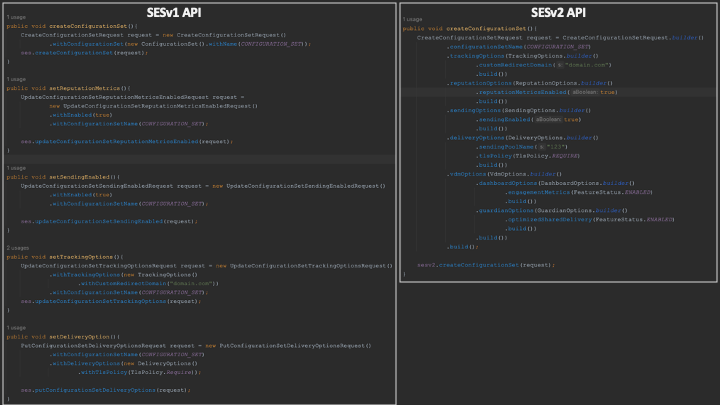
Task: Click sesv2.createConfigurationSet(request) call
Action: click(486, 265)
